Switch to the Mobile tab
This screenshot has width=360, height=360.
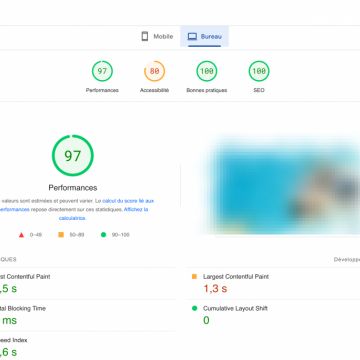click(x=157, y=36)
